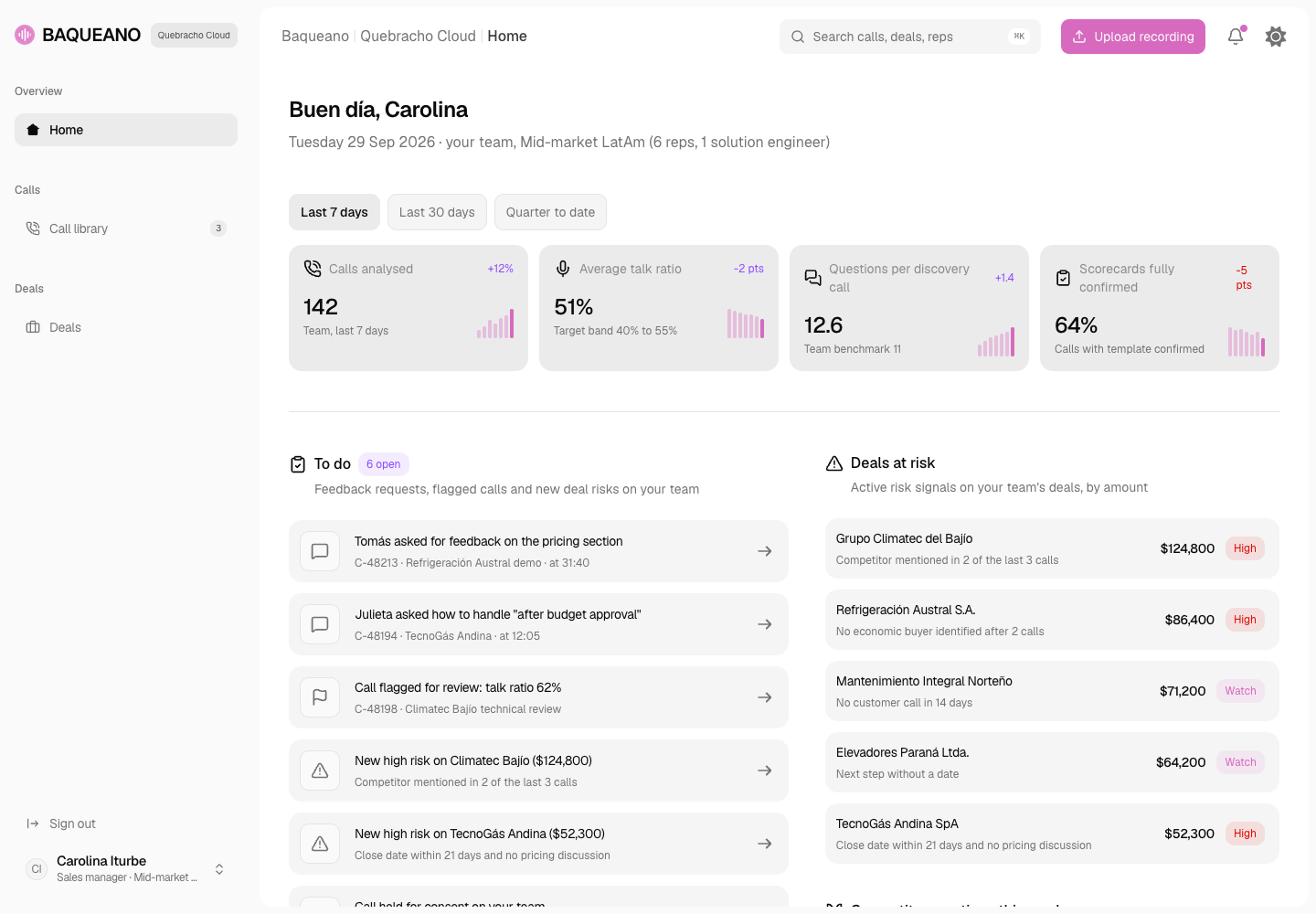
Task: Open the Mantenimiento Integral Norteño deal
Action: coord(1052,691)
